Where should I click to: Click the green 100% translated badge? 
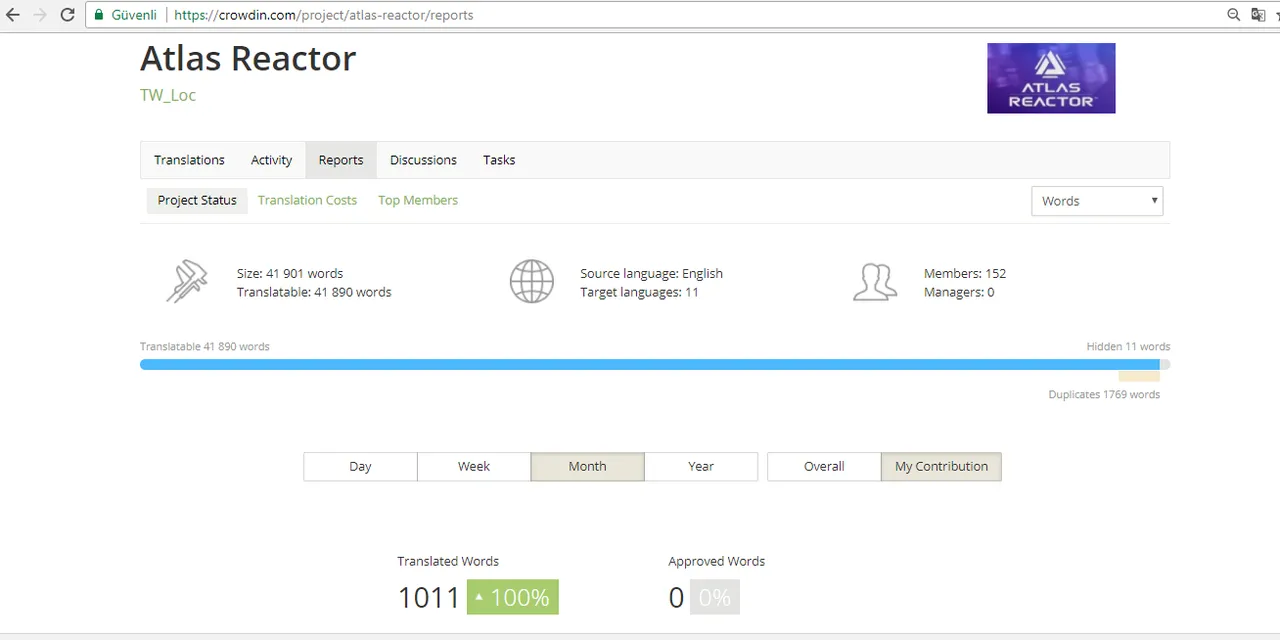coord(513,597)
